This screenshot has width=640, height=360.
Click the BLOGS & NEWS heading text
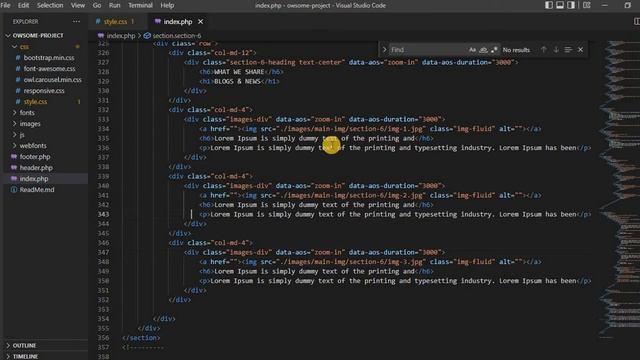[x=237, y=81]
